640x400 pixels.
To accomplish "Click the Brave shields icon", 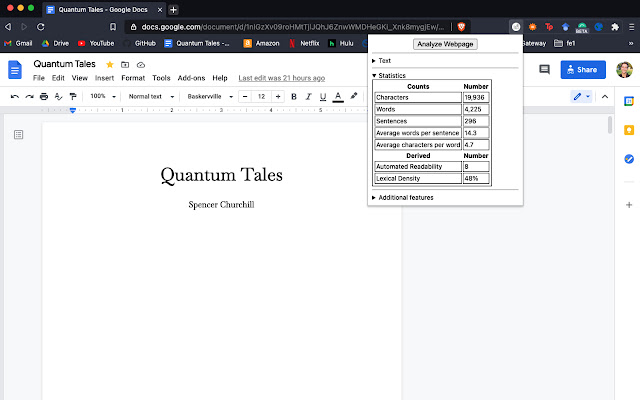I will tap(462, 26).
